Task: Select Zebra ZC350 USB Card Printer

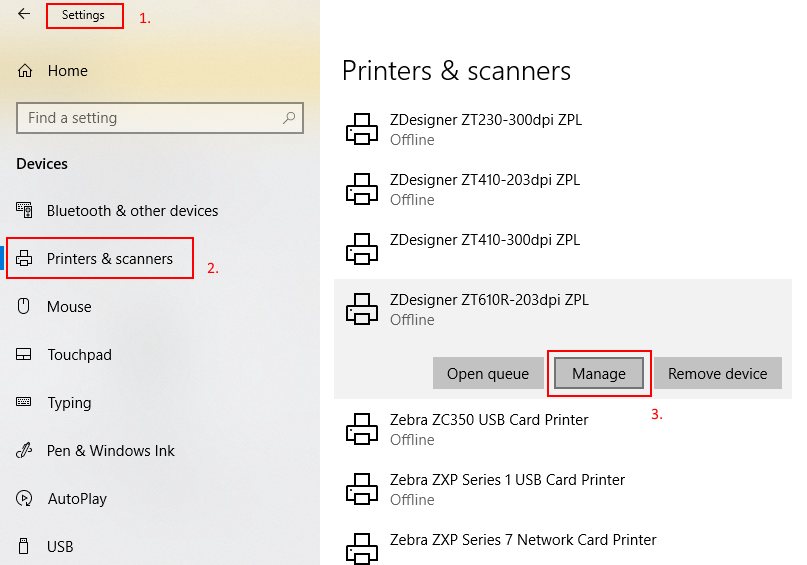Action: tap(488, 429)
